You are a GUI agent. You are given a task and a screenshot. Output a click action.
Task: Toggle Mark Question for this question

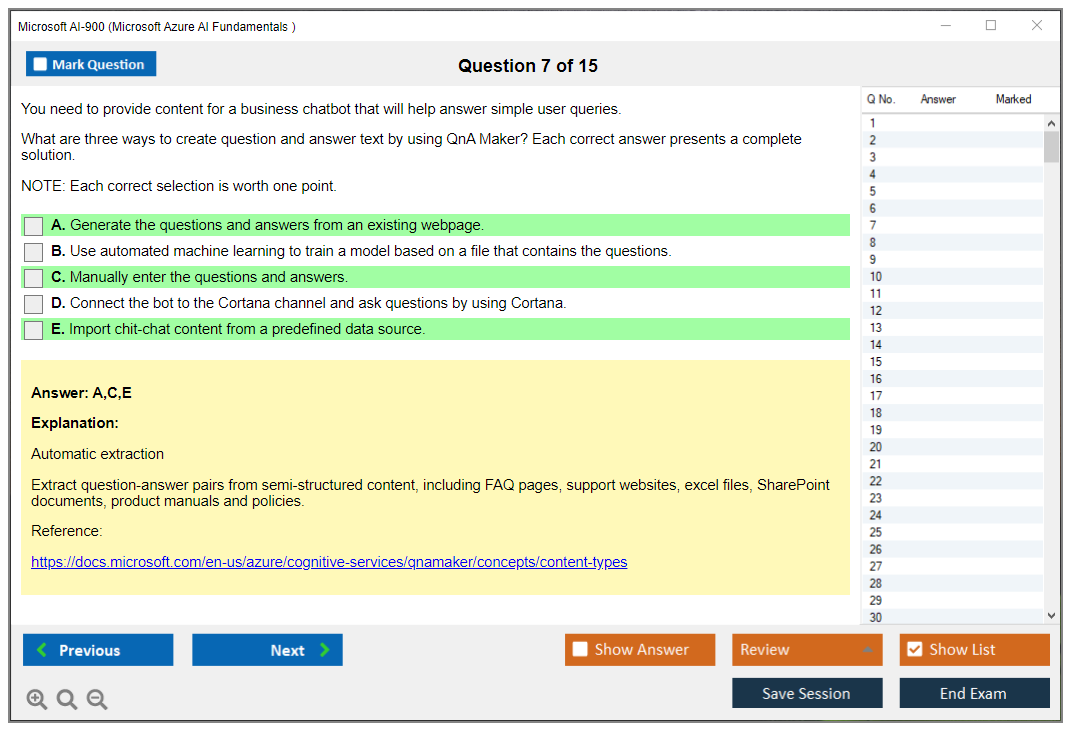[x=91, y=63]
